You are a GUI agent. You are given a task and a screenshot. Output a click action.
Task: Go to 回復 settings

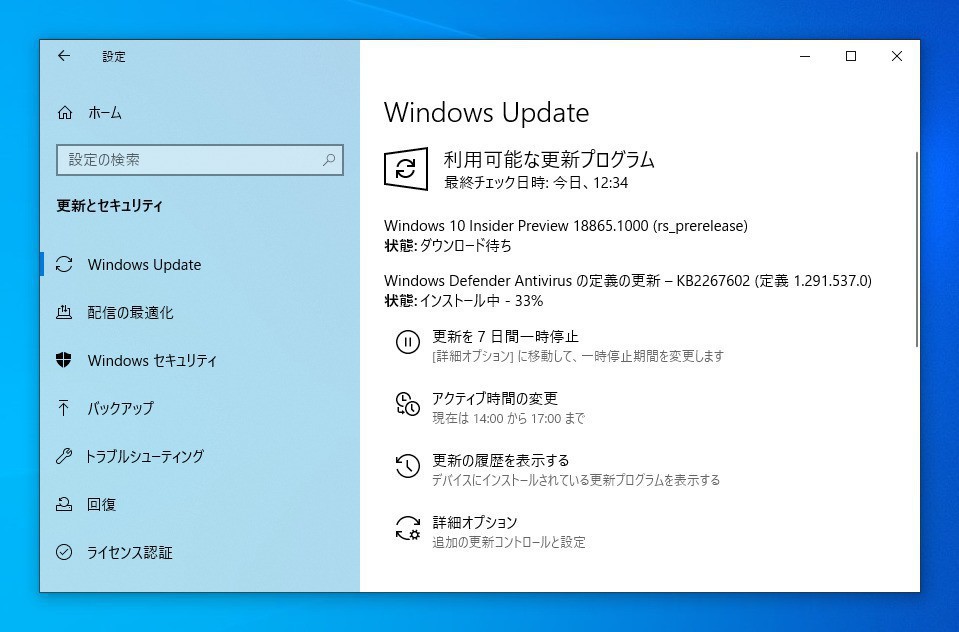click(102, 504)
